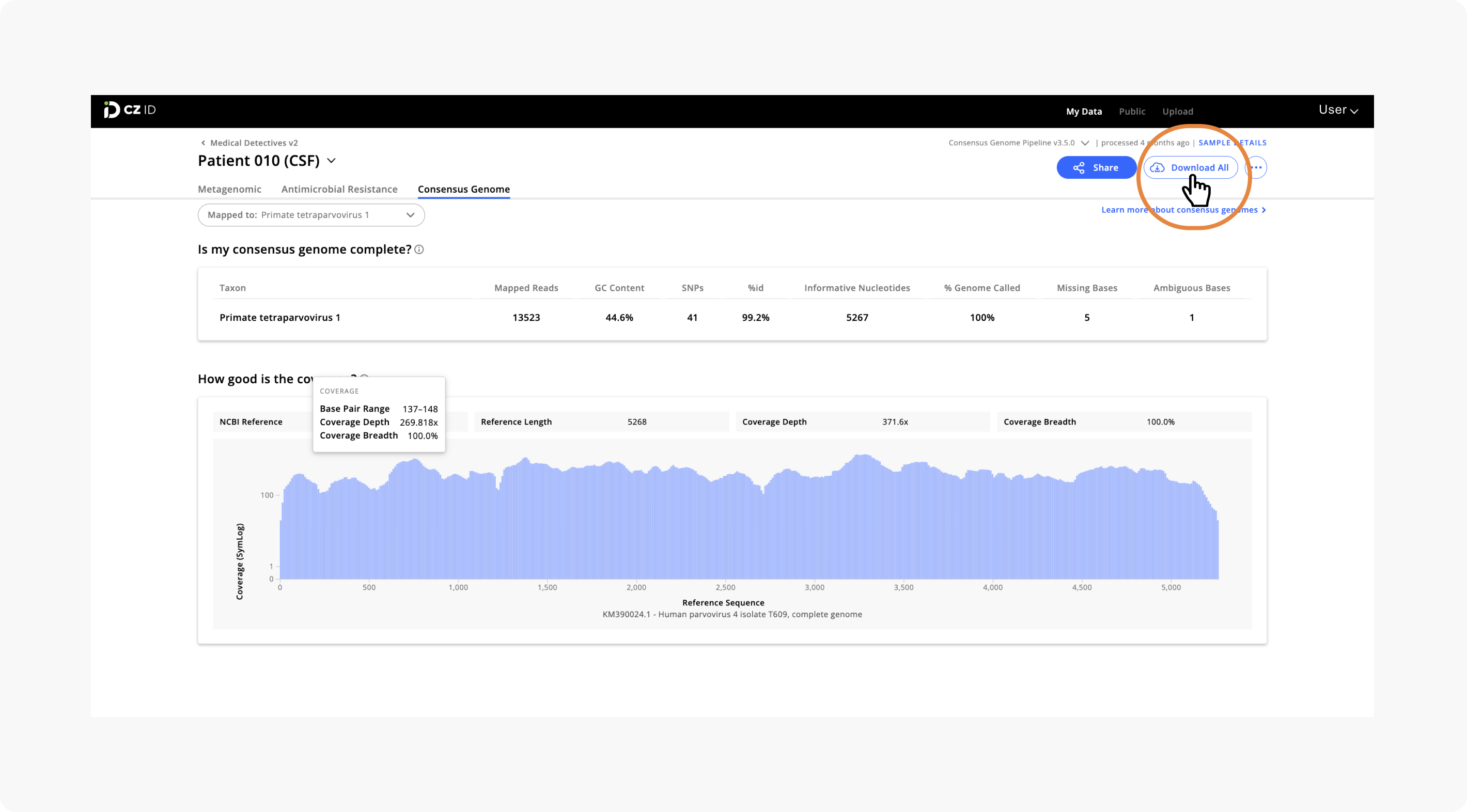Viewport: 1467px width, 812px height.
Task: Expand the Patient 010 (CSF) sample dropdown
Action: 331,161
